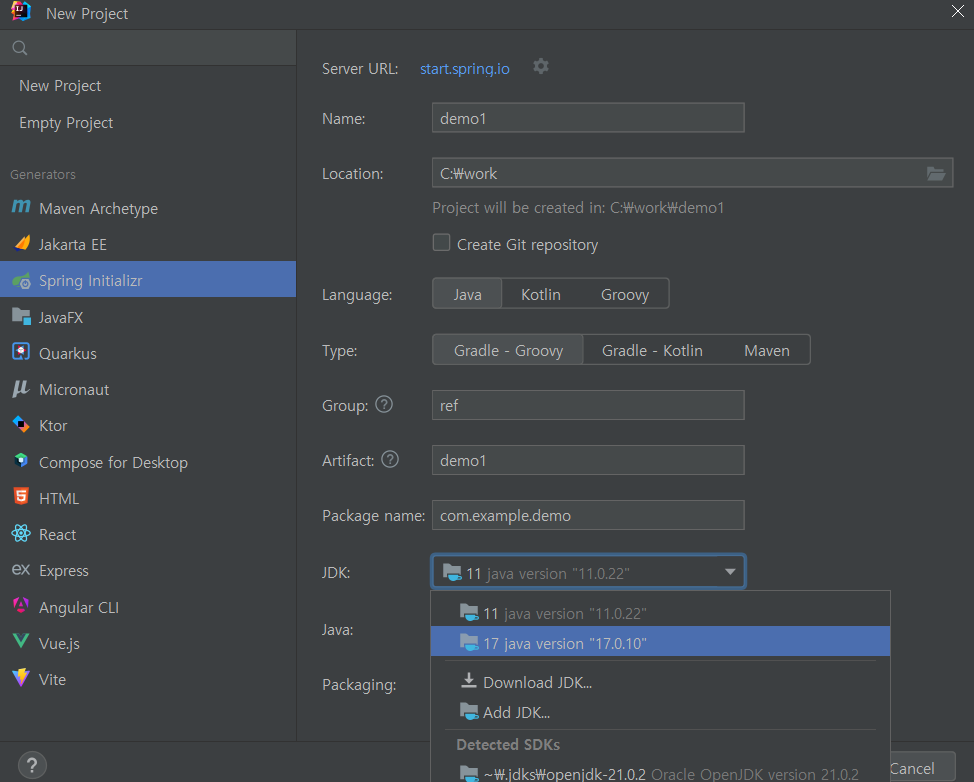This screenshot has height=782, width=974.
Task: Click the Micronaut mu icon
Action: (21, 389)
